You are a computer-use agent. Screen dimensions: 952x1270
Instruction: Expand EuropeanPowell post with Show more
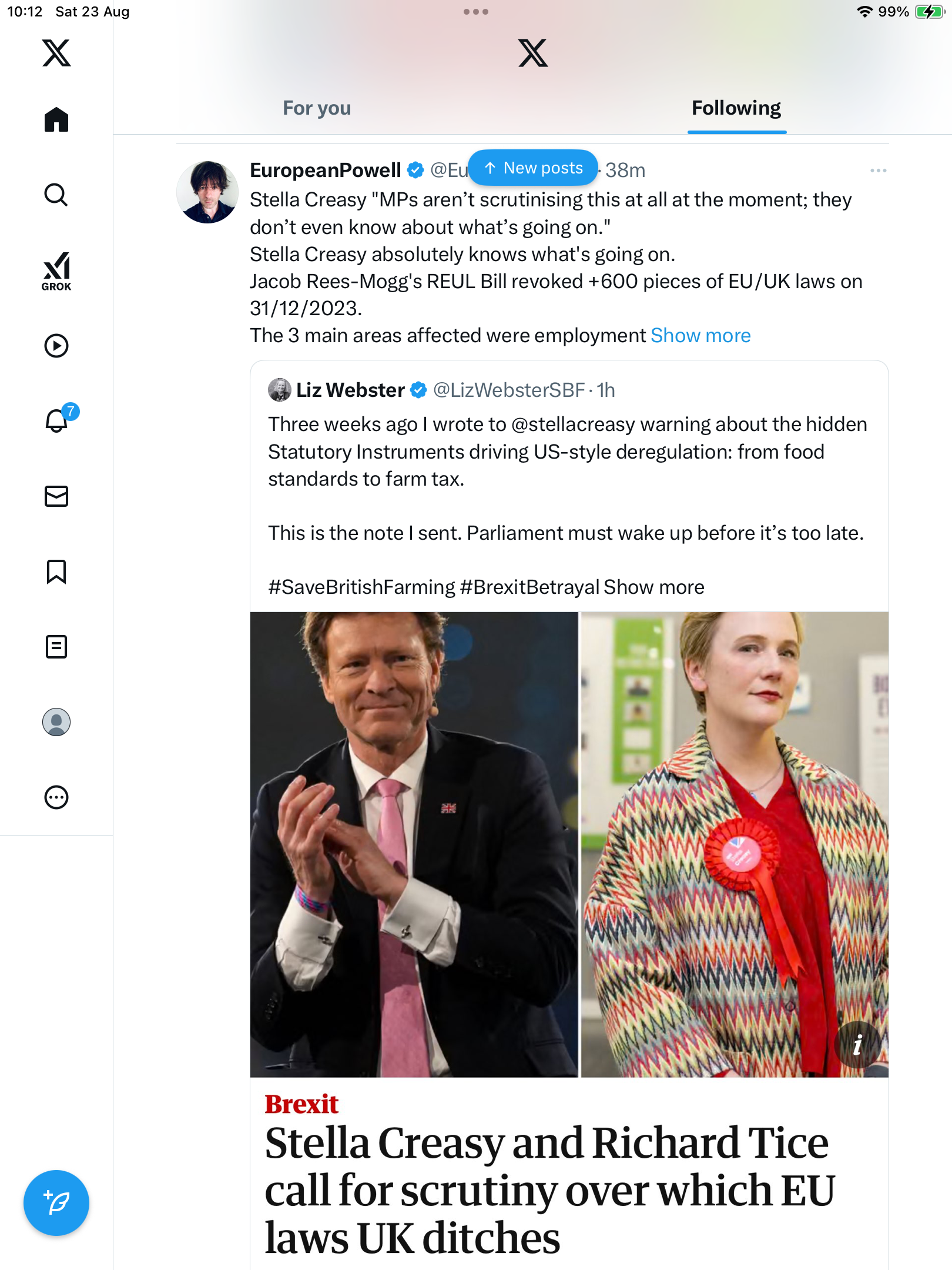700,336
